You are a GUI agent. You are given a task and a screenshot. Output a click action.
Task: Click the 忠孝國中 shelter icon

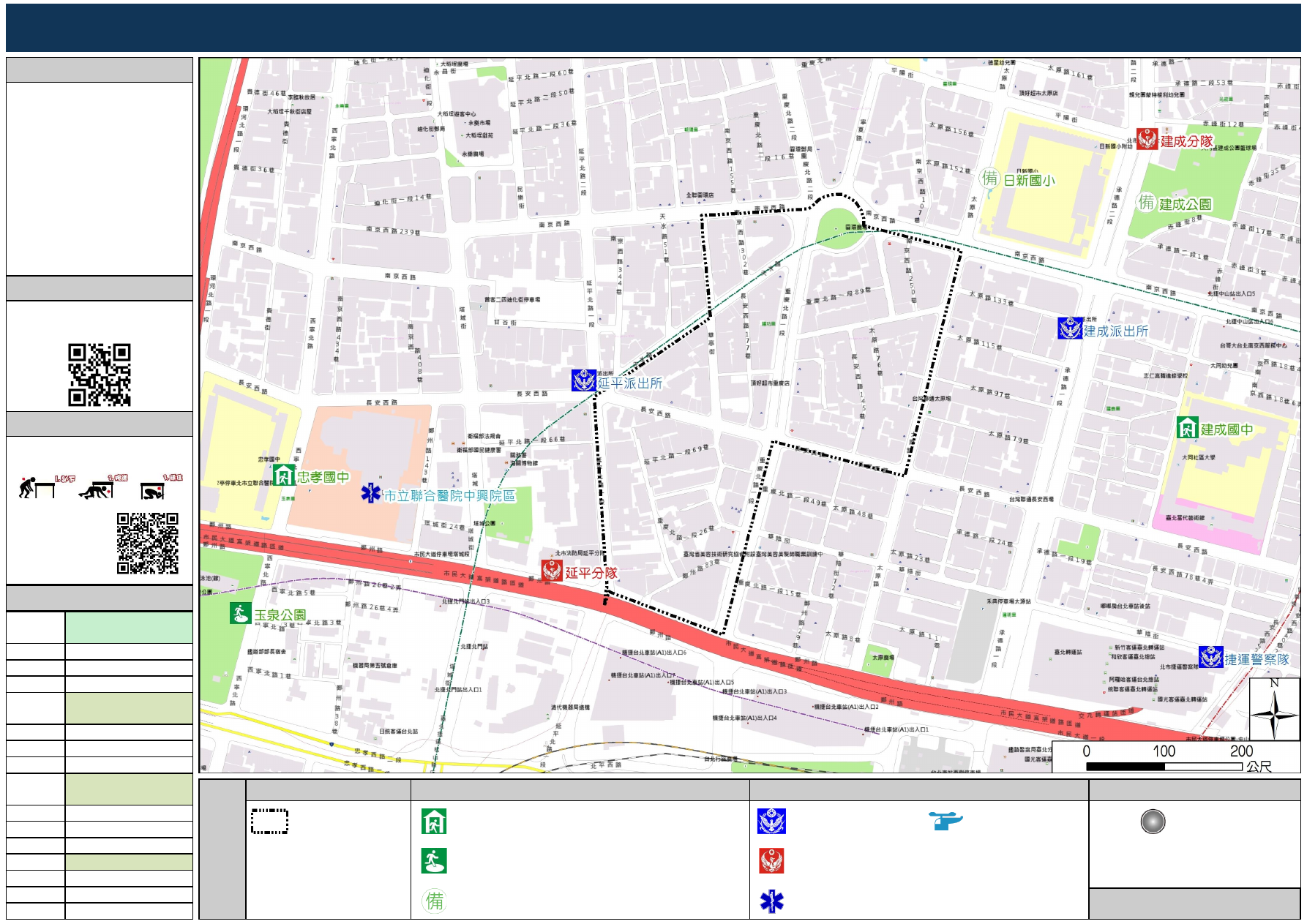click(x=284, y=476)
